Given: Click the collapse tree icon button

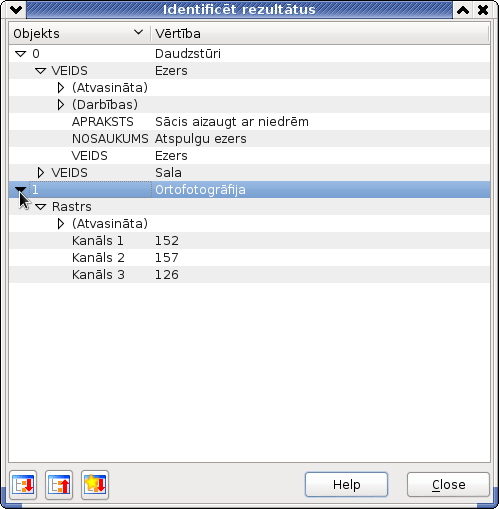Looking at the screenshot, I should [59, 485].
